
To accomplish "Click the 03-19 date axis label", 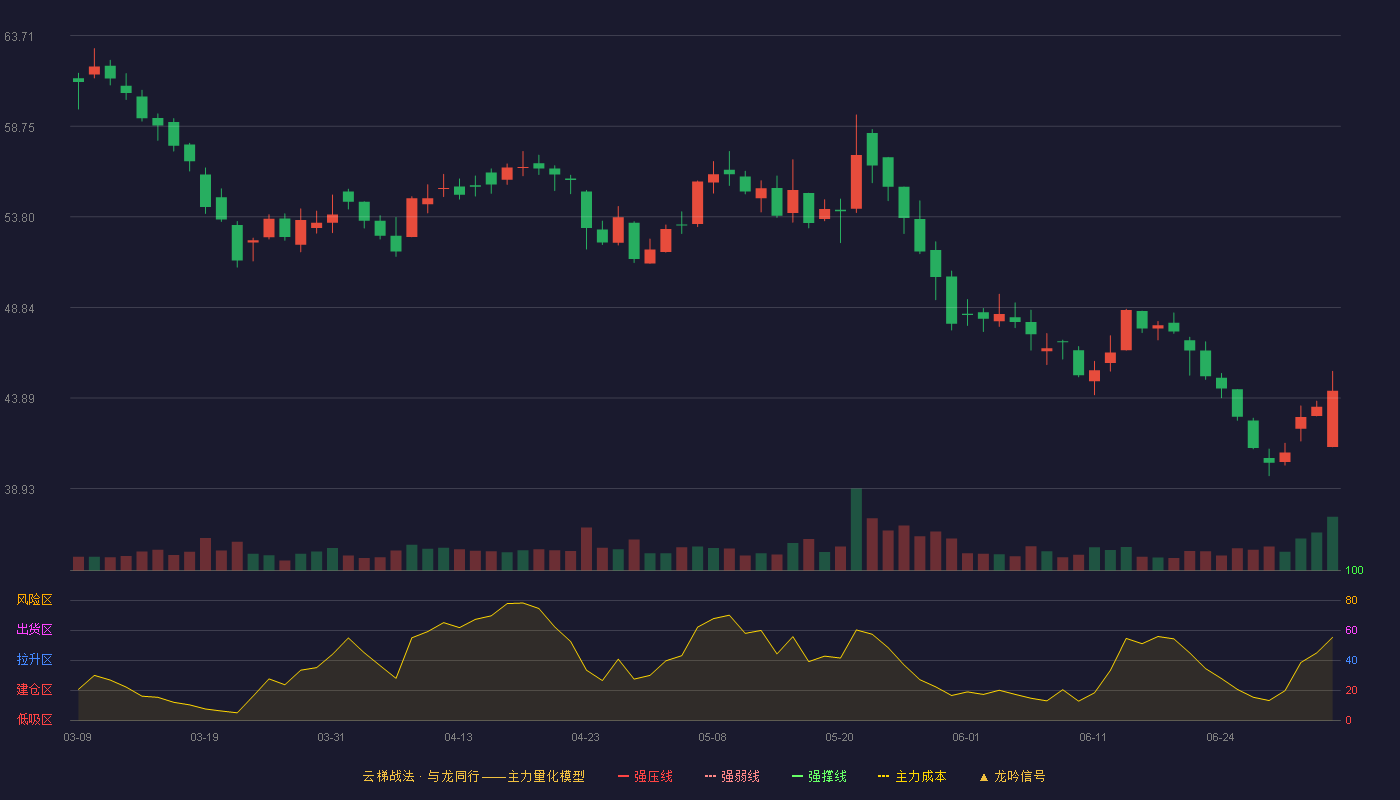I will 204,737.
